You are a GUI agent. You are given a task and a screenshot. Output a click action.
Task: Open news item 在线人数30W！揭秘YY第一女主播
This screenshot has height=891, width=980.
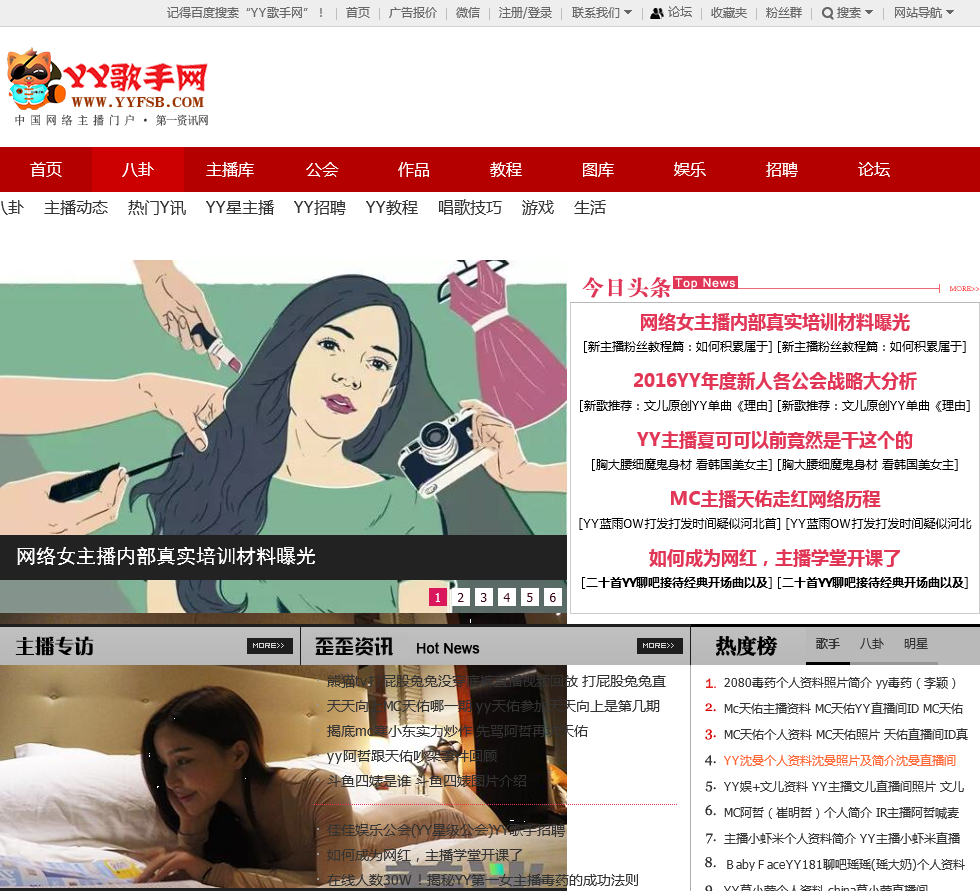click(482, 880)
